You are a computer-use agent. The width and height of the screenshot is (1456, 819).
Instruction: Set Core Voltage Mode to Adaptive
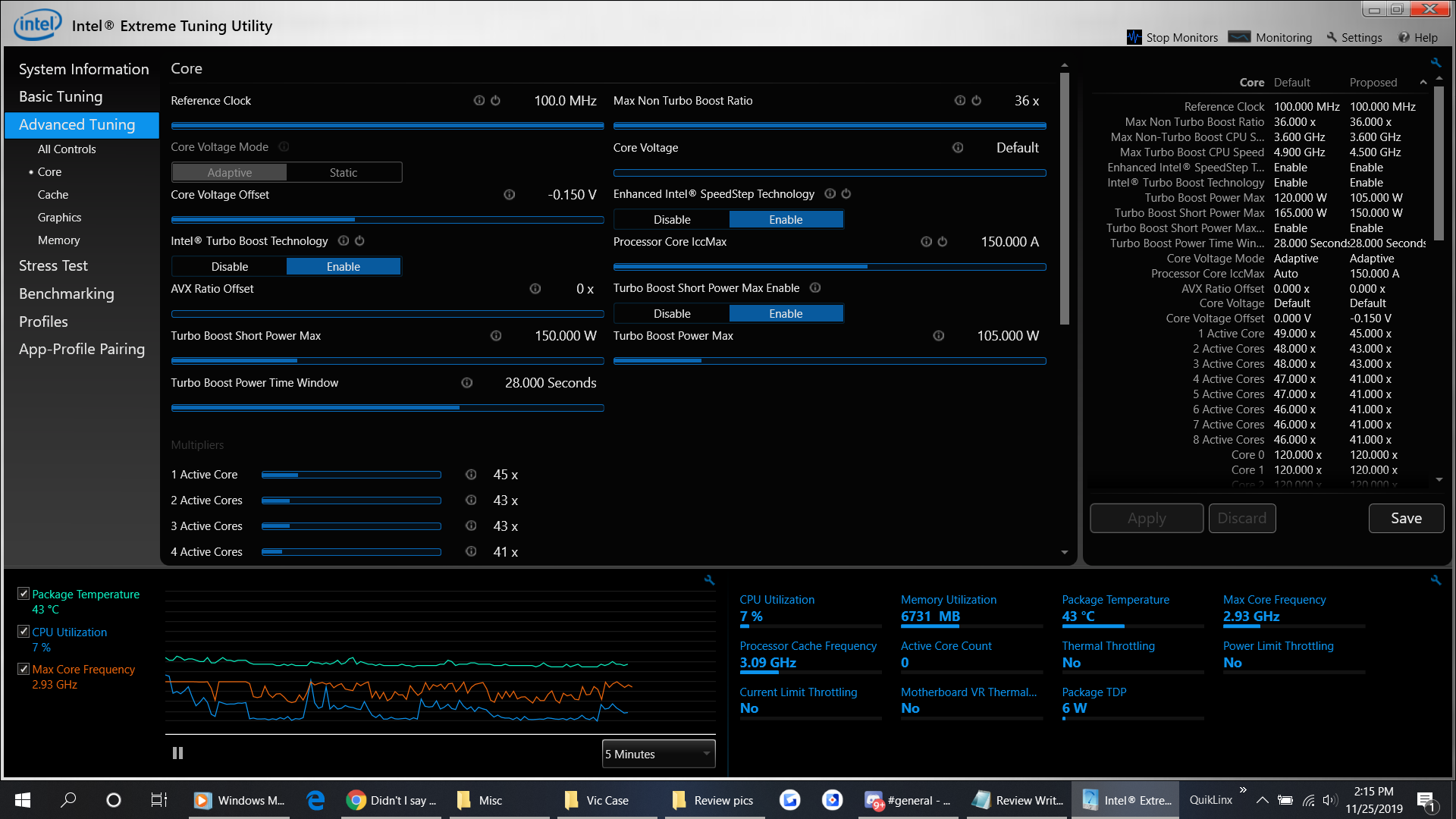[230, 173]
